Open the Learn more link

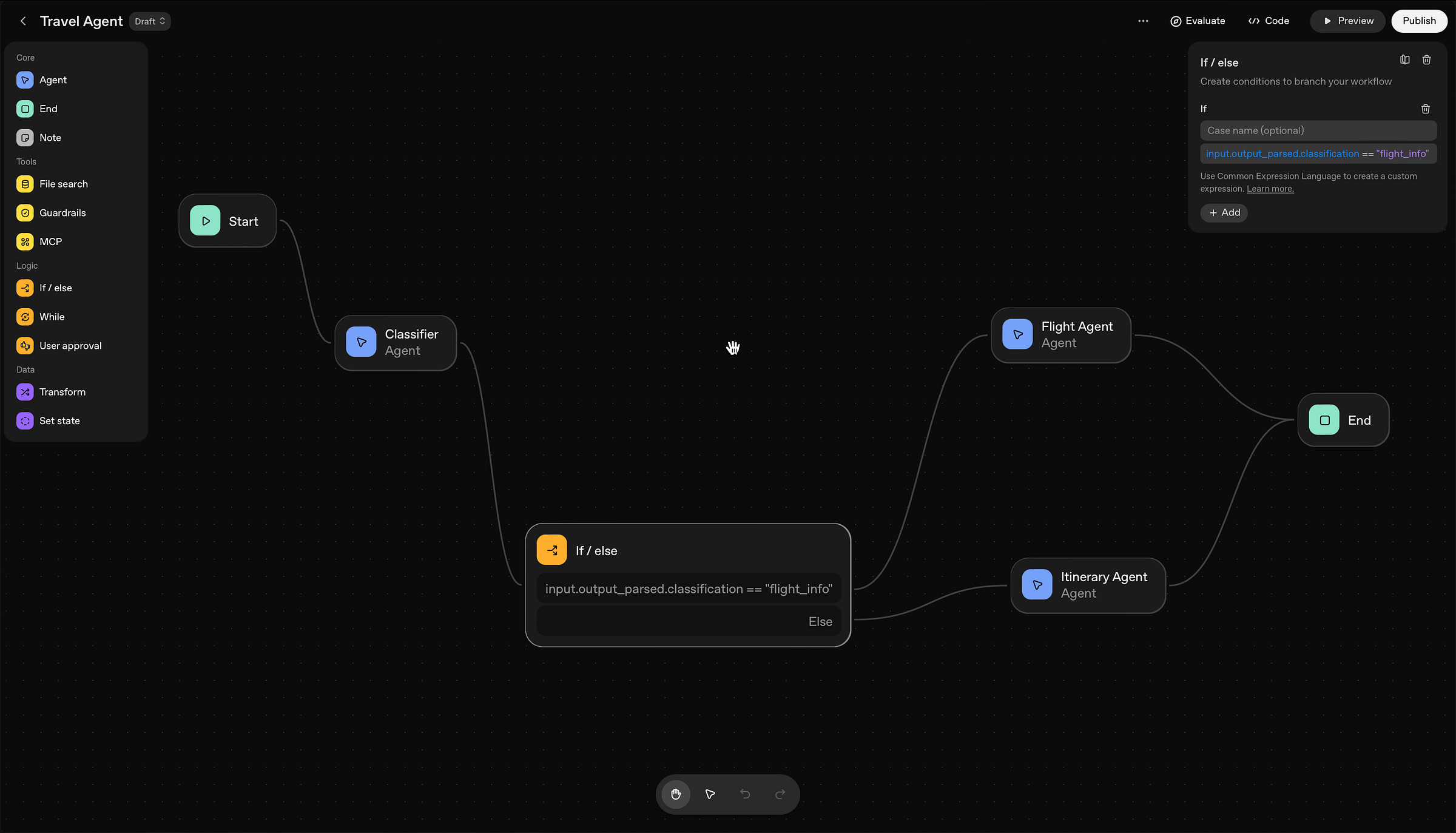click(1270, 189)
